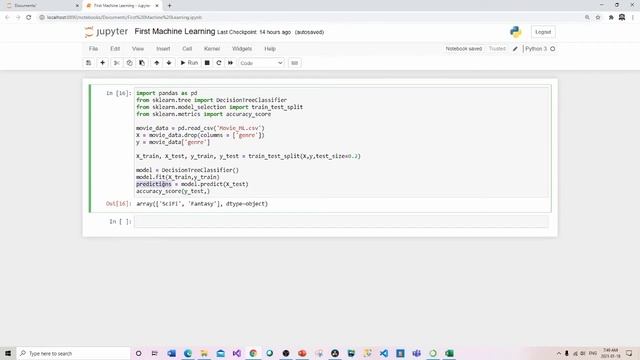The image size is (640, 360).
Task: Click the pencil edit icon near Trusted
Action: point(515,49)
